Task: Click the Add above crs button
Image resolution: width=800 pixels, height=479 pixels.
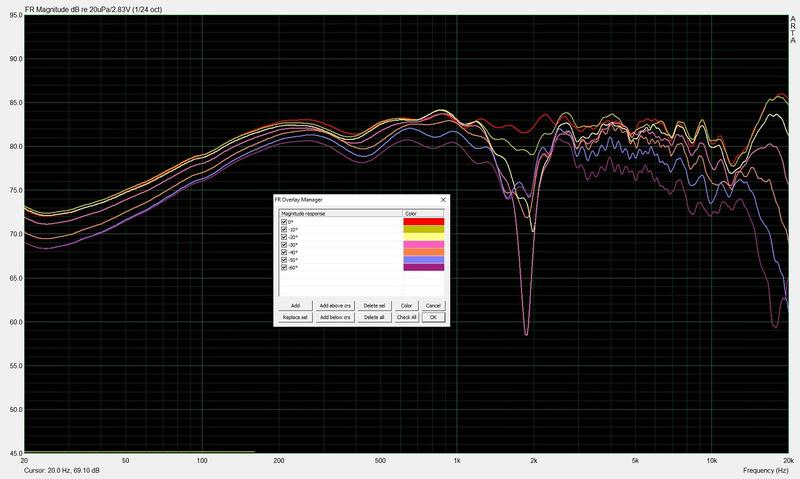Action: 334,305
